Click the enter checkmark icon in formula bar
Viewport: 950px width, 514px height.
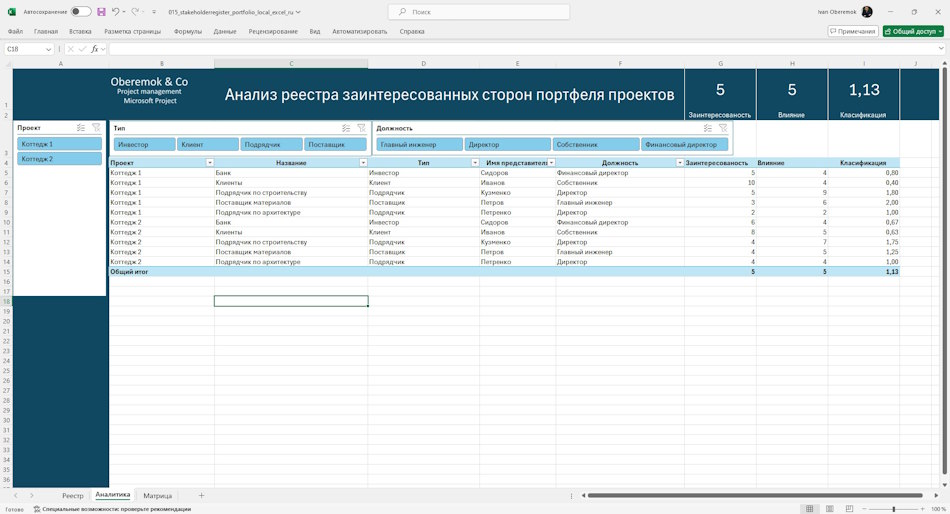(82, 49)
